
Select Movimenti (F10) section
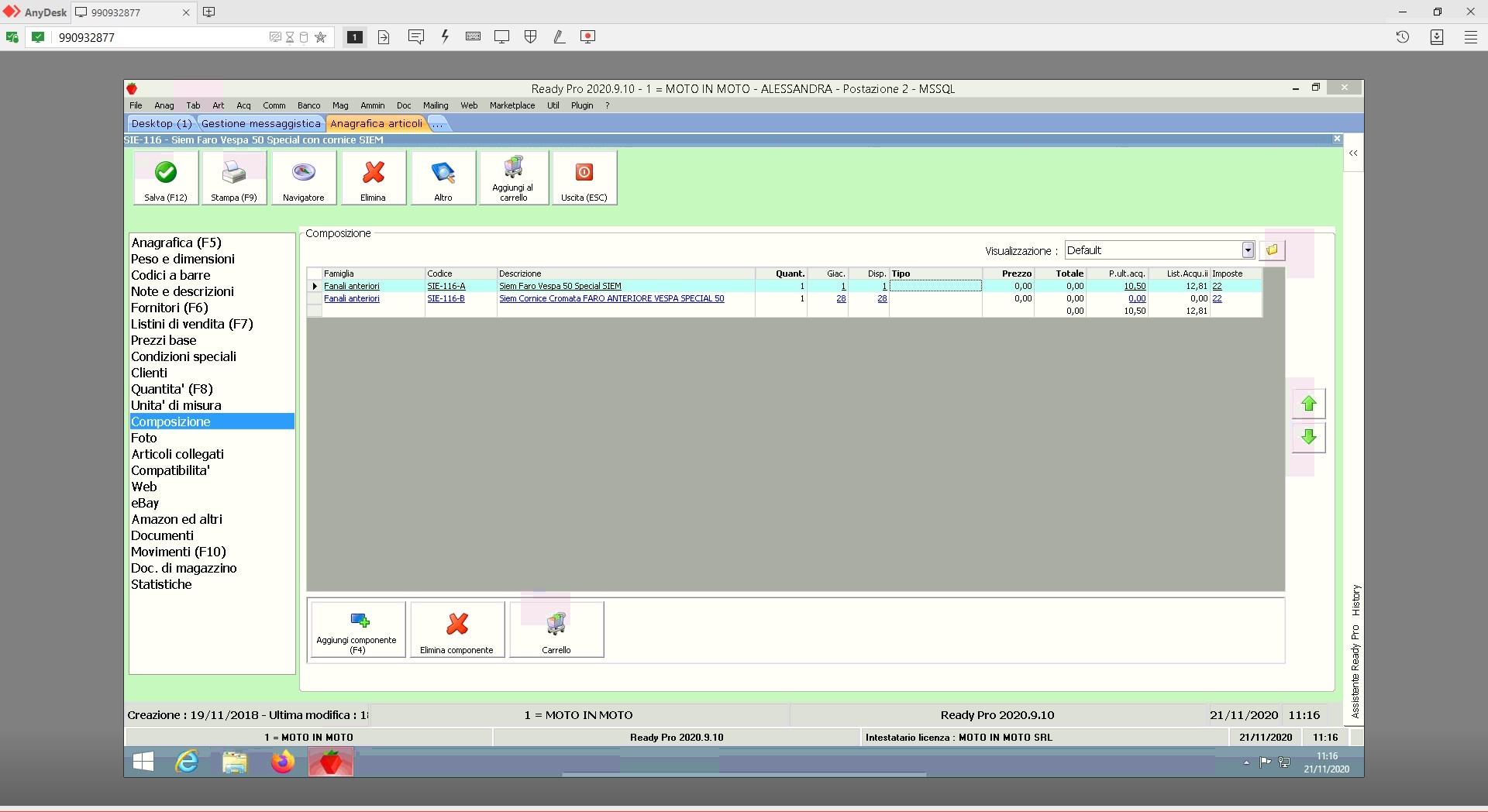(x=179, y=552)
